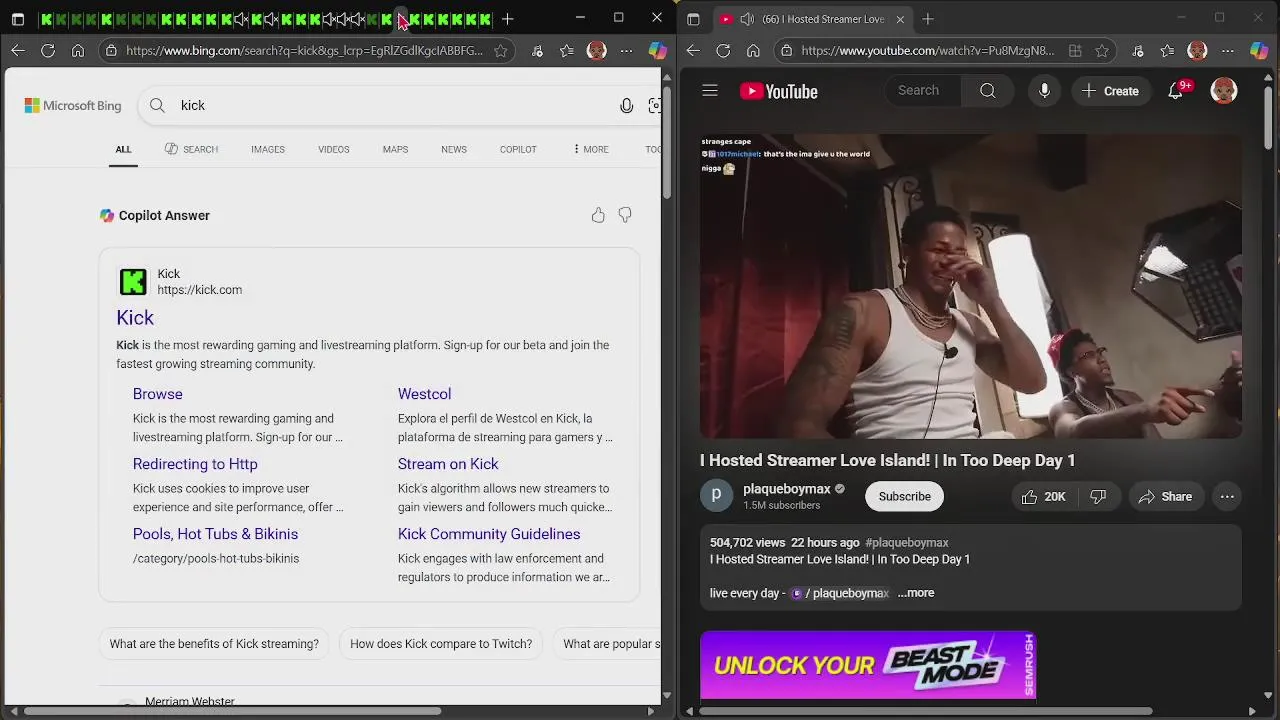This screenshot has width=1280, height=720.
Task: Switch to Bing MAPS tab
Action: pos(395,149)
